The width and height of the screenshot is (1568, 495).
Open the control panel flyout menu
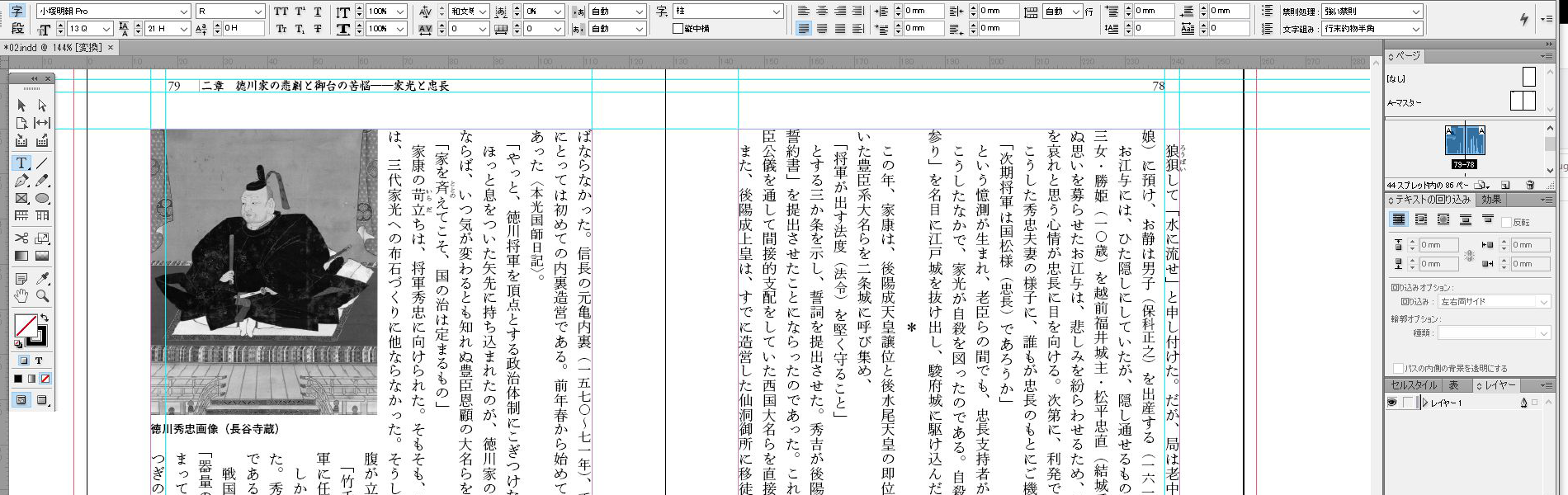click(1547, 18)
